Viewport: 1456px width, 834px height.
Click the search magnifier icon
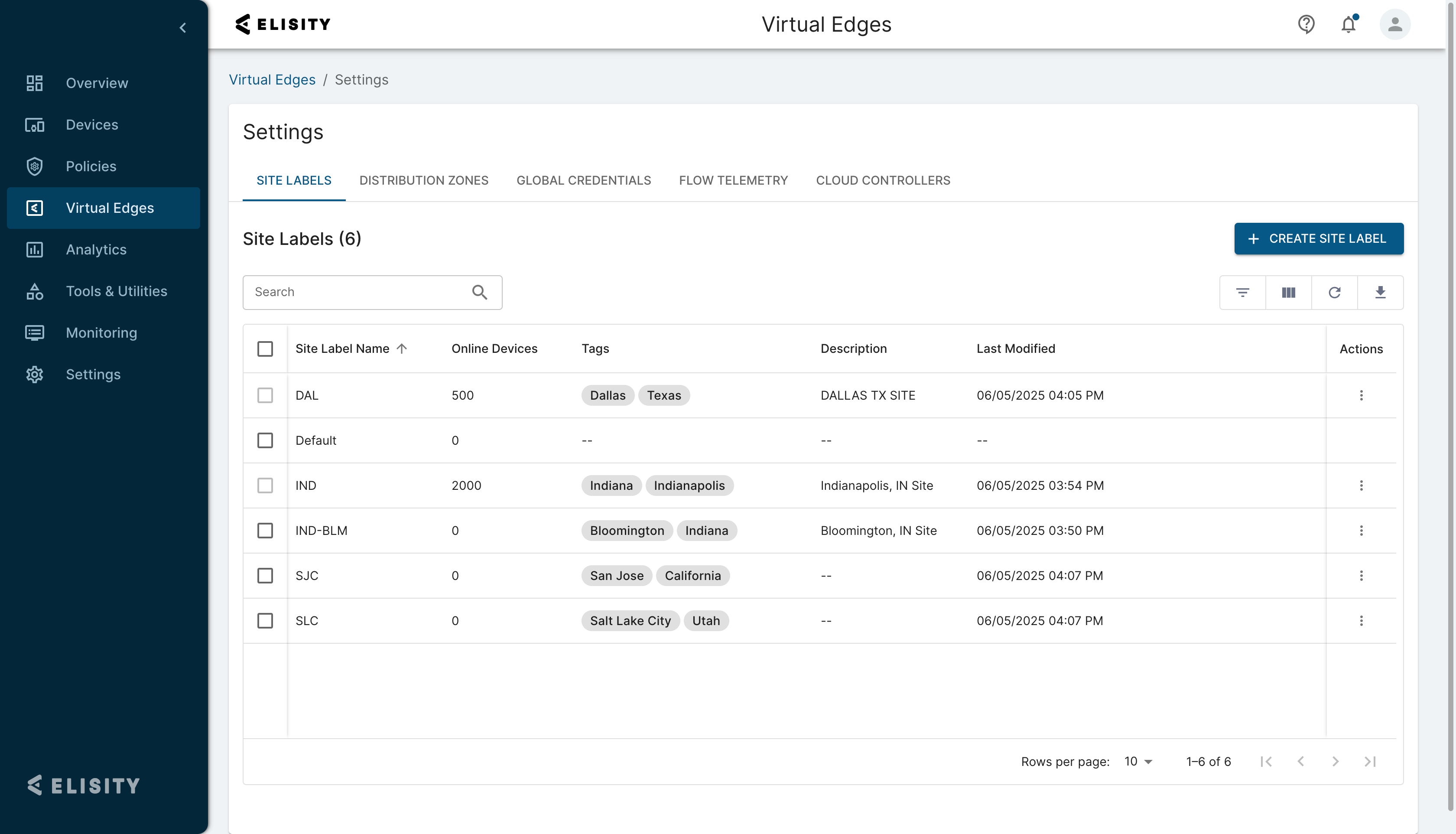pyautogui.click(x=479, y=293)
